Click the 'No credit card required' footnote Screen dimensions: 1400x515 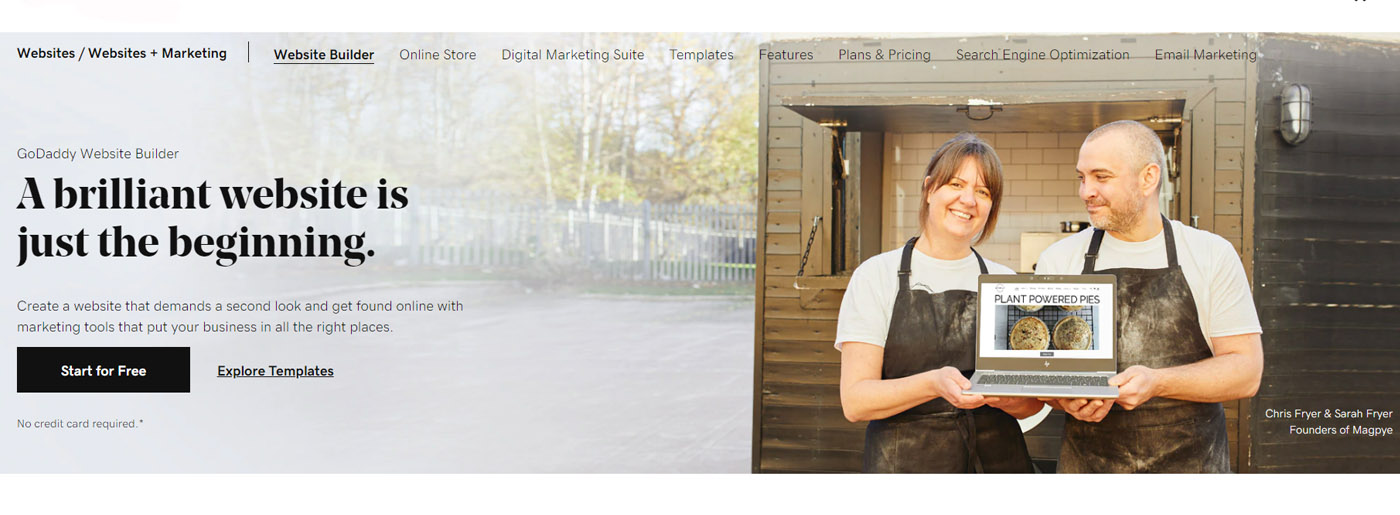tap(80, 424)
